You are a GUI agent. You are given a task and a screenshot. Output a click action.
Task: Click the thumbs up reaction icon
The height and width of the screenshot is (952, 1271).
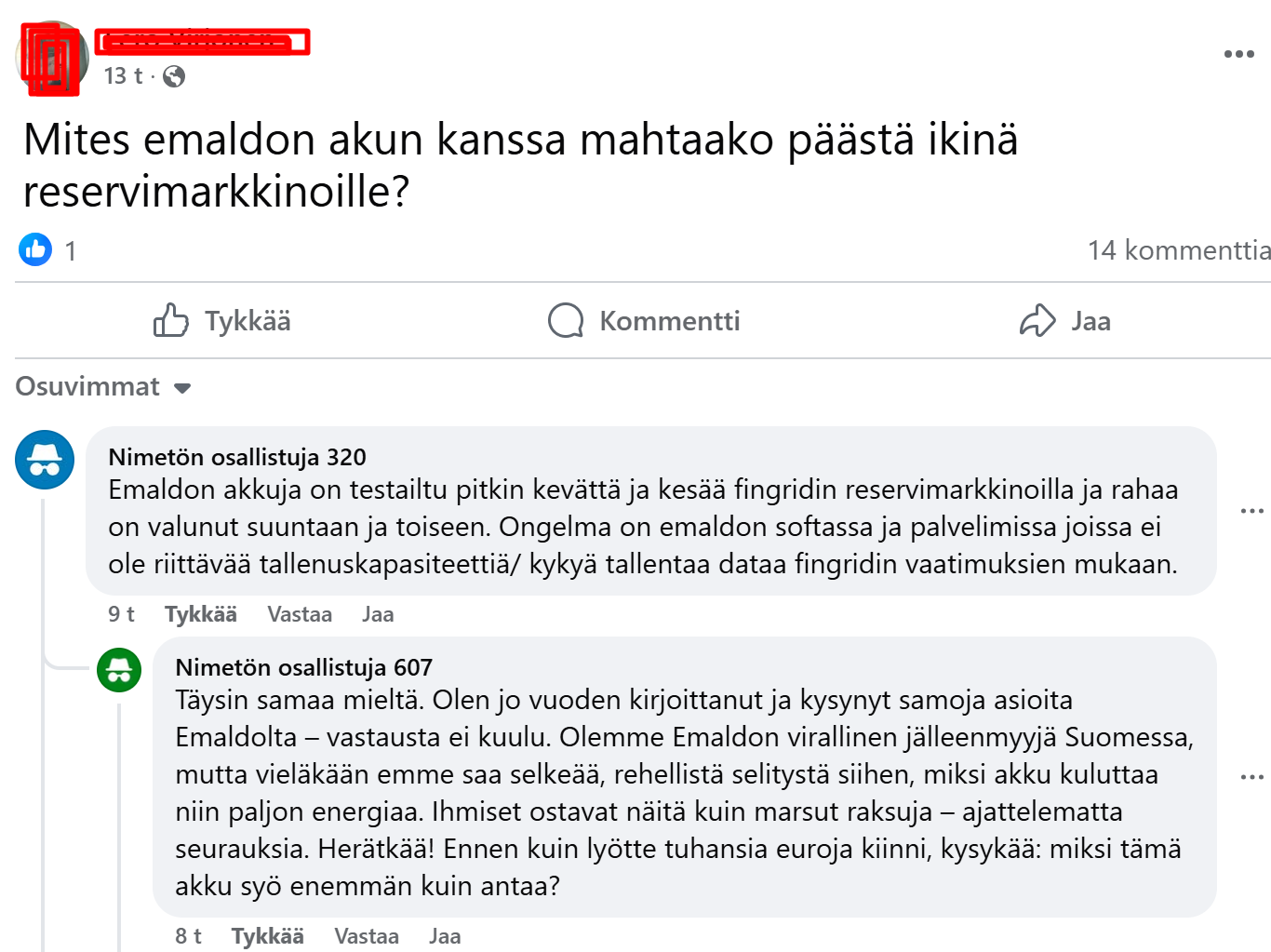click(34, 249)
